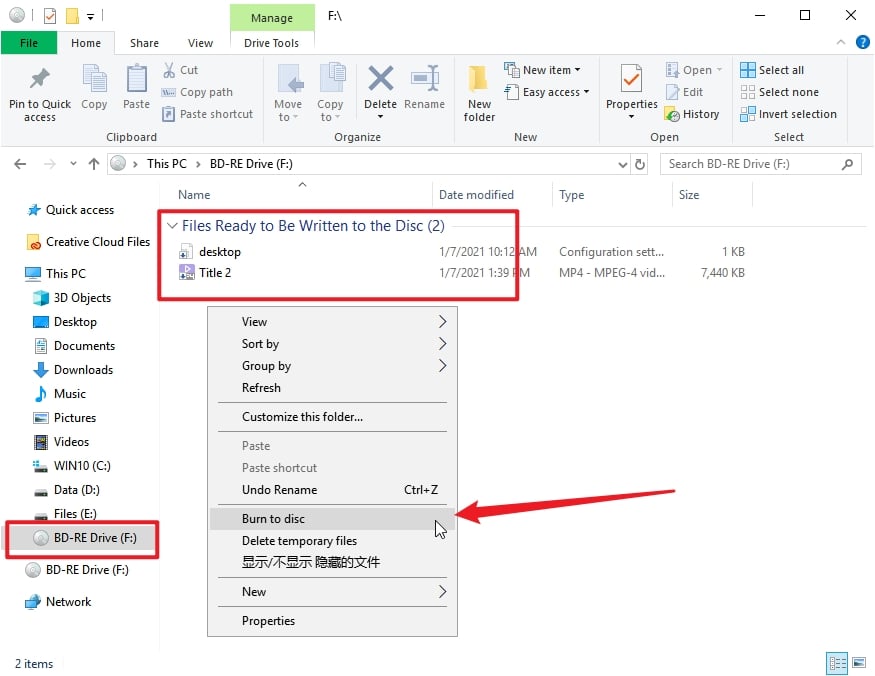
Task: Click Invert selection in the ribbon
Action: coord(788,114)
